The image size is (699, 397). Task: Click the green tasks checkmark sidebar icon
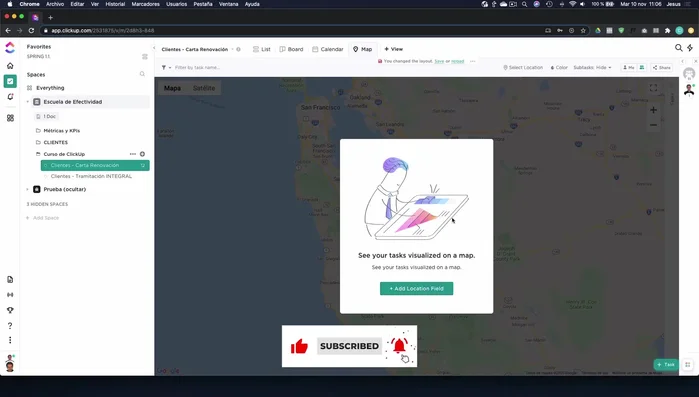coord(10,81)
